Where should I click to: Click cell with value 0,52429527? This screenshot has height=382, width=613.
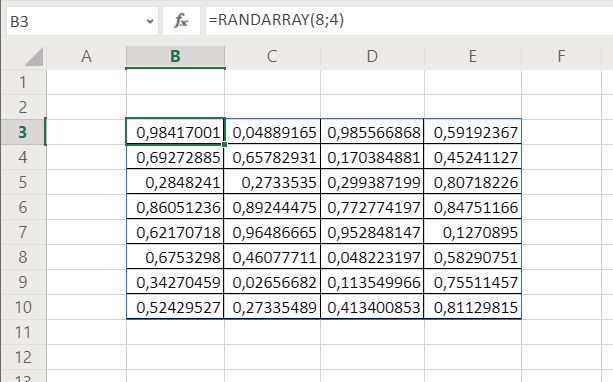click(175, 307)
